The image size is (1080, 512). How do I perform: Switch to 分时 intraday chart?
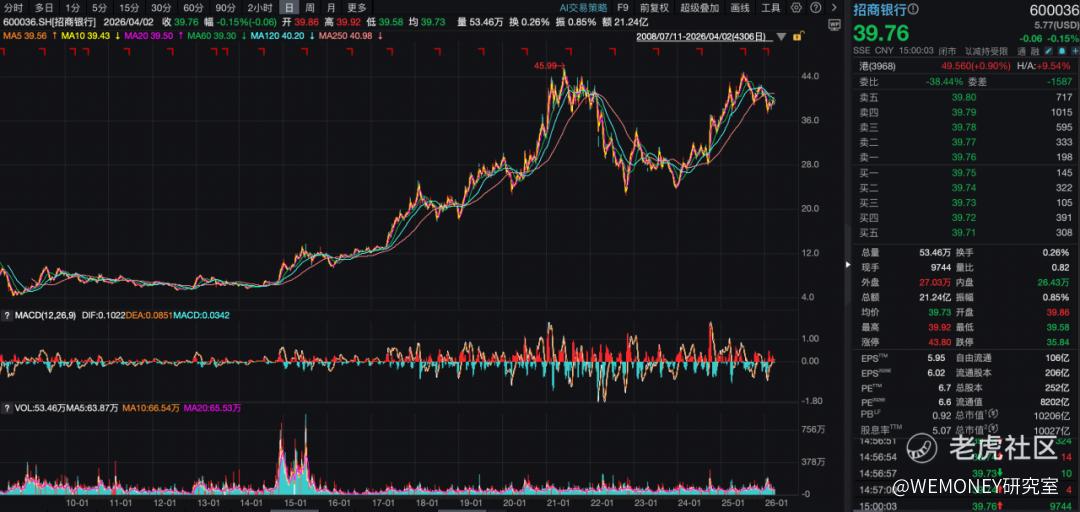[13, 8]
